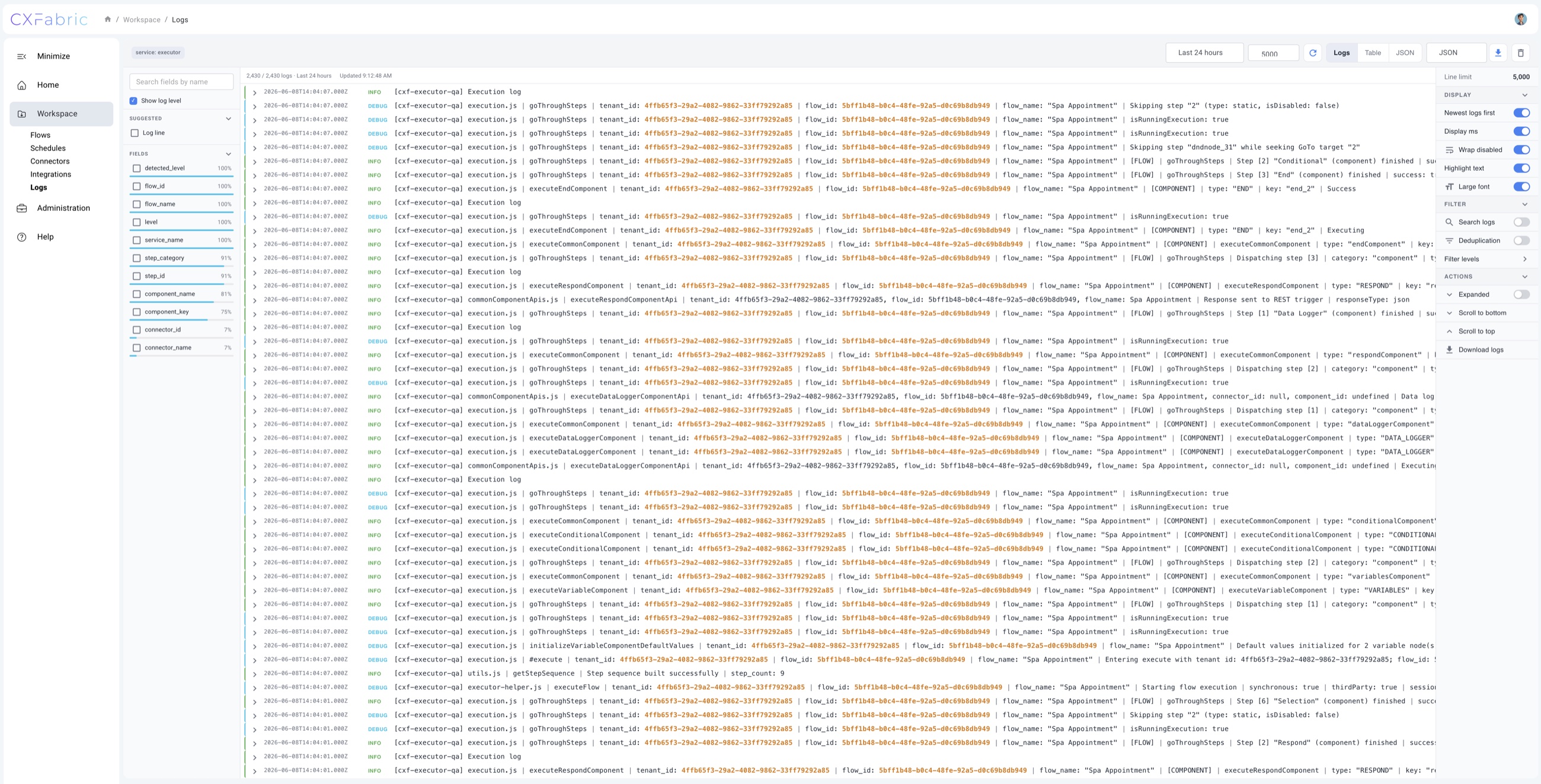1541x784 pixels.
Task: Click the Wrap disabled icon
Action: 1450,150
